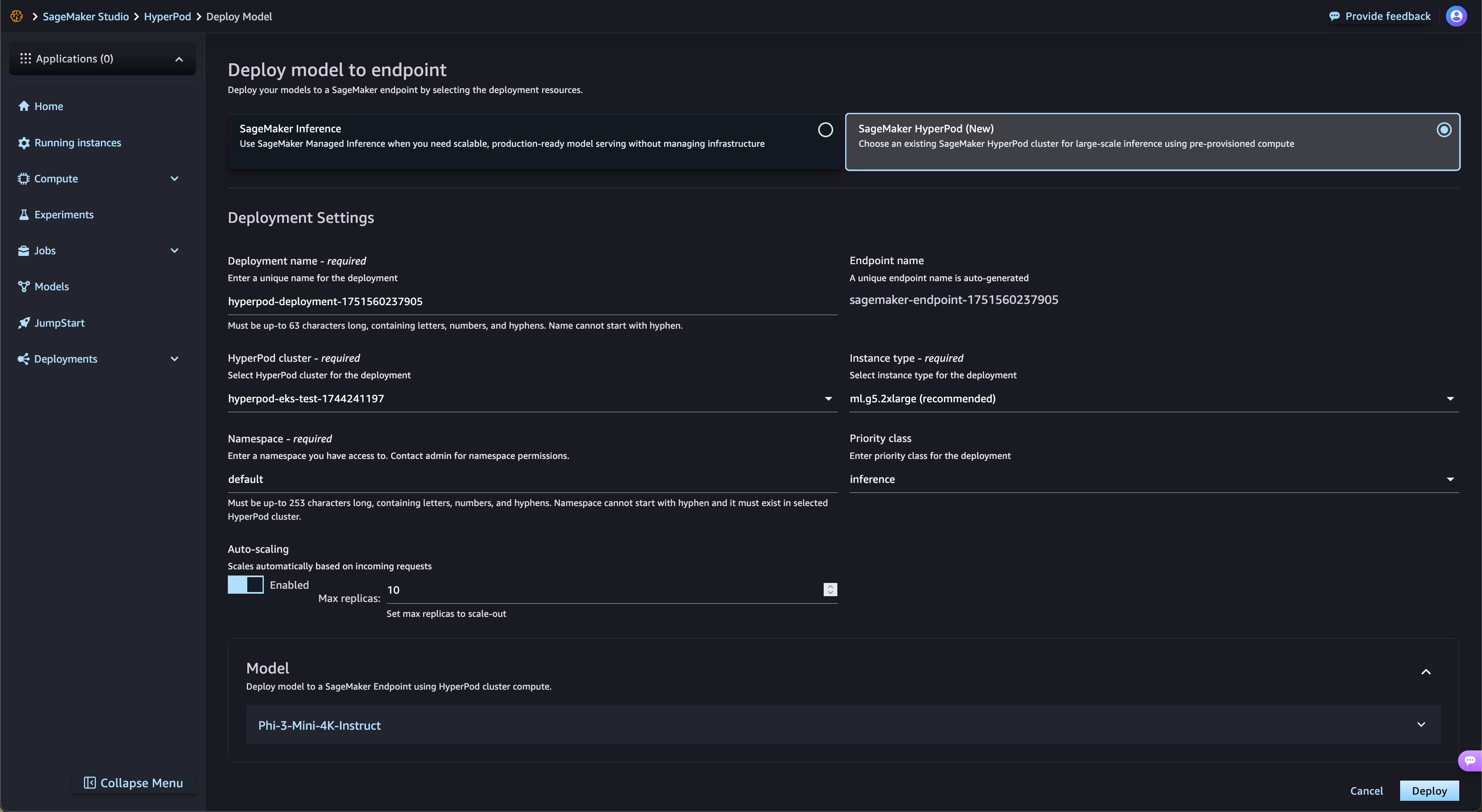
Task: Open the Home section
Action: pyautogui.click(x=48, y=106)
